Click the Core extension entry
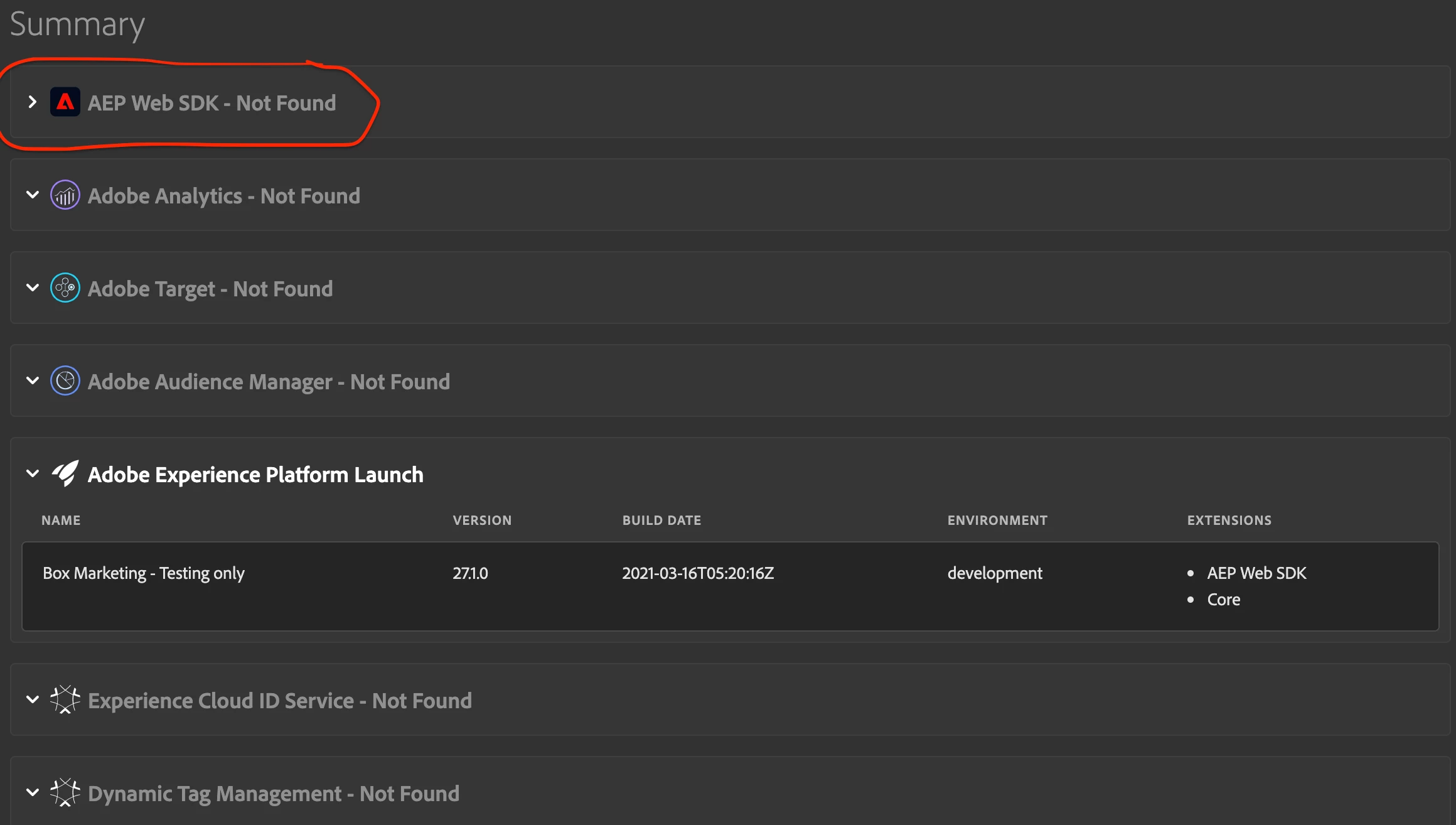The width and height of the screenshot is (1456, 825). (x=1223, y=600)
